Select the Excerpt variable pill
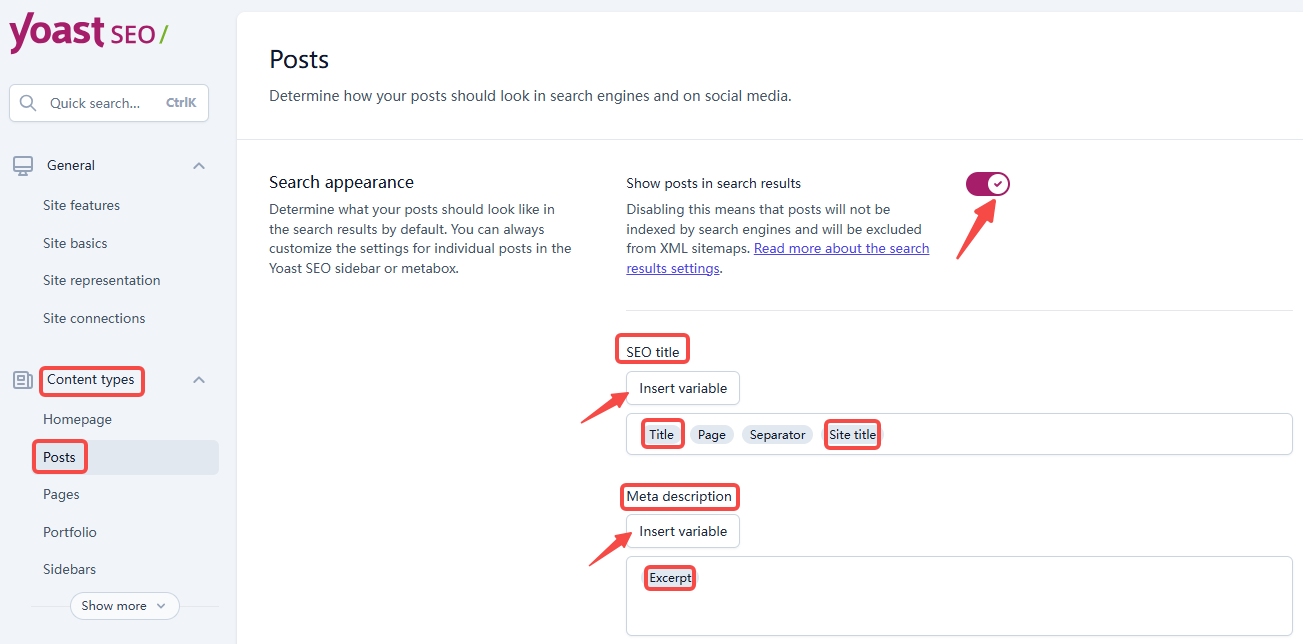Viewport: 1303px width, 644px height. 669,577
